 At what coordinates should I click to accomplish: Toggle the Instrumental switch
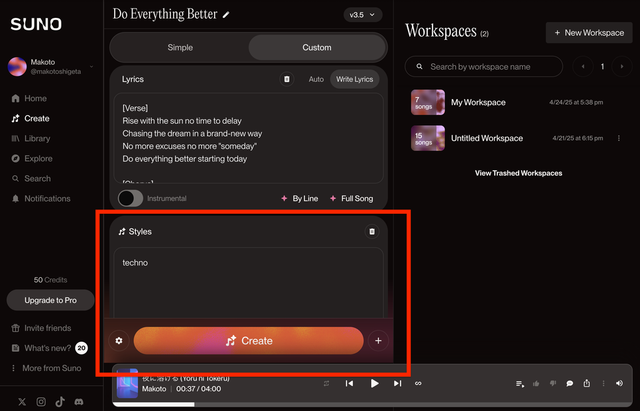click(130, 198)
